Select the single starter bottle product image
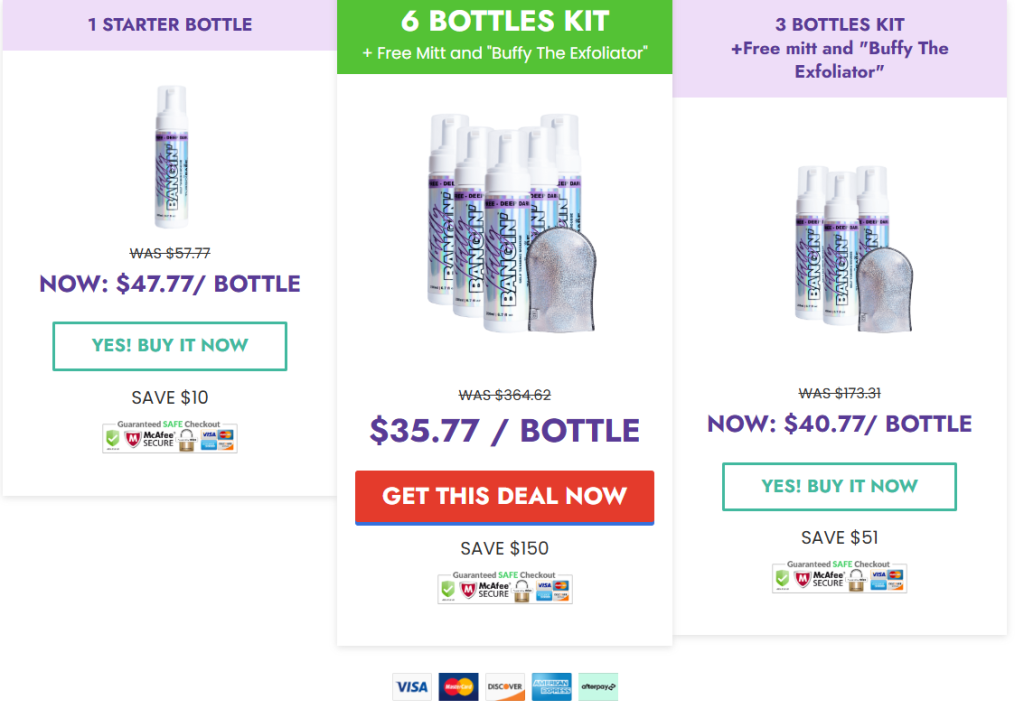The width and height of the screenshot is (1024, 709). click(x=171, y=157)
